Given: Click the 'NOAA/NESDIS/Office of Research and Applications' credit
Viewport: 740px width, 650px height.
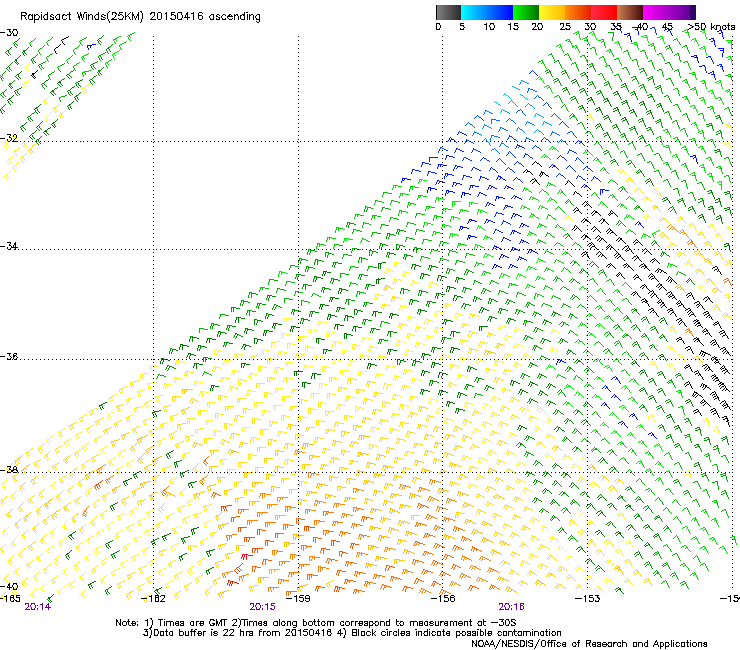Looking at the screenshot, I should 589,644.
